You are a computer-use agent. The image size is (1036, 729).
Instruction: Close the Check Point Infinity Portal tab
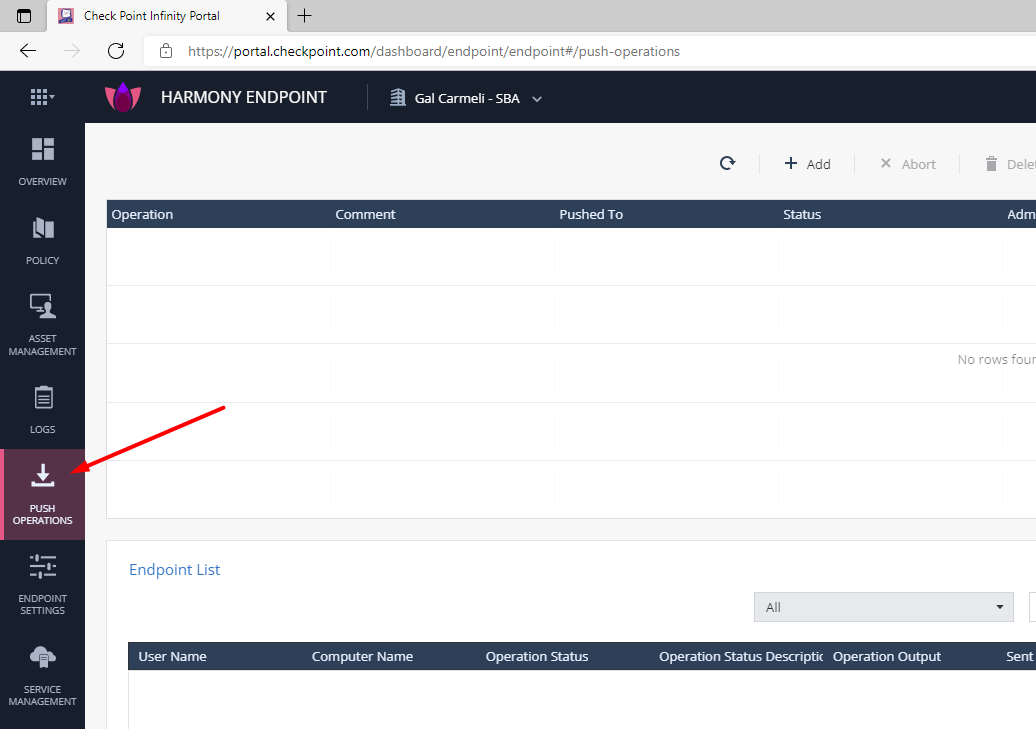coord(270,17)
